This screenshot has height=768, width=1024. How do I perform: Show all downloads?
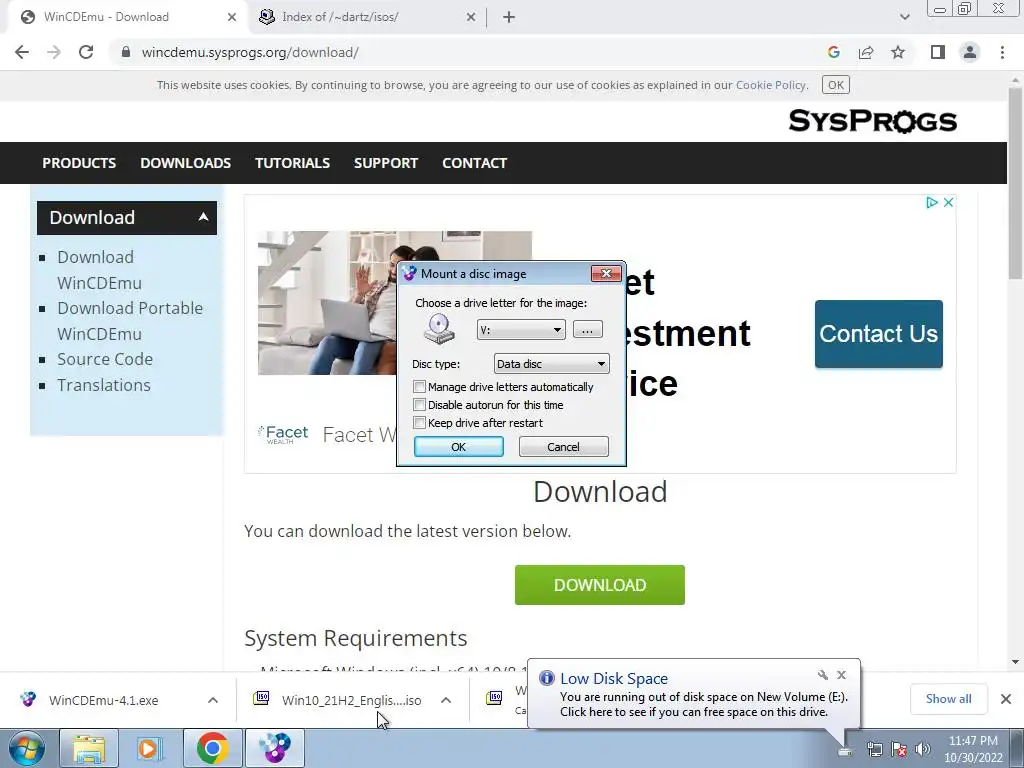948,699
